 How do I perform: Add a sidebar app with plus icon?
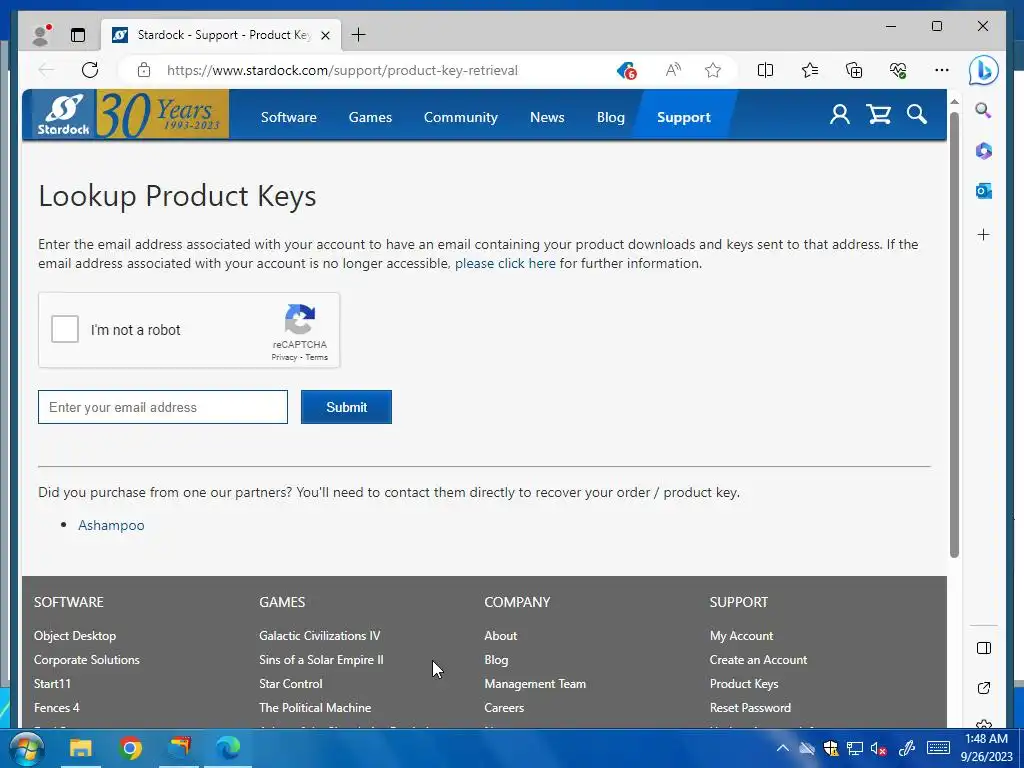pos(984,234)
